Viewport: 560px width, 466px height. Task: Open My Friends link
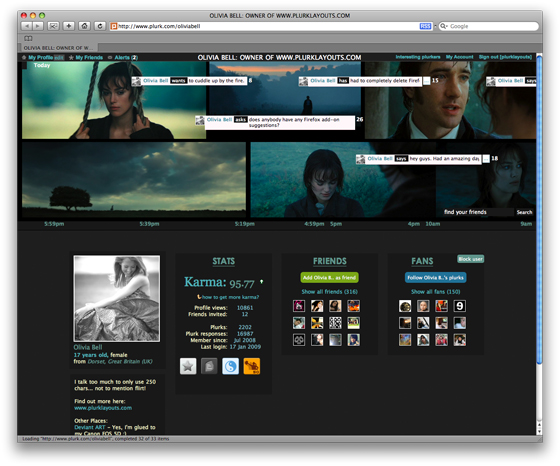click(89, 57)
